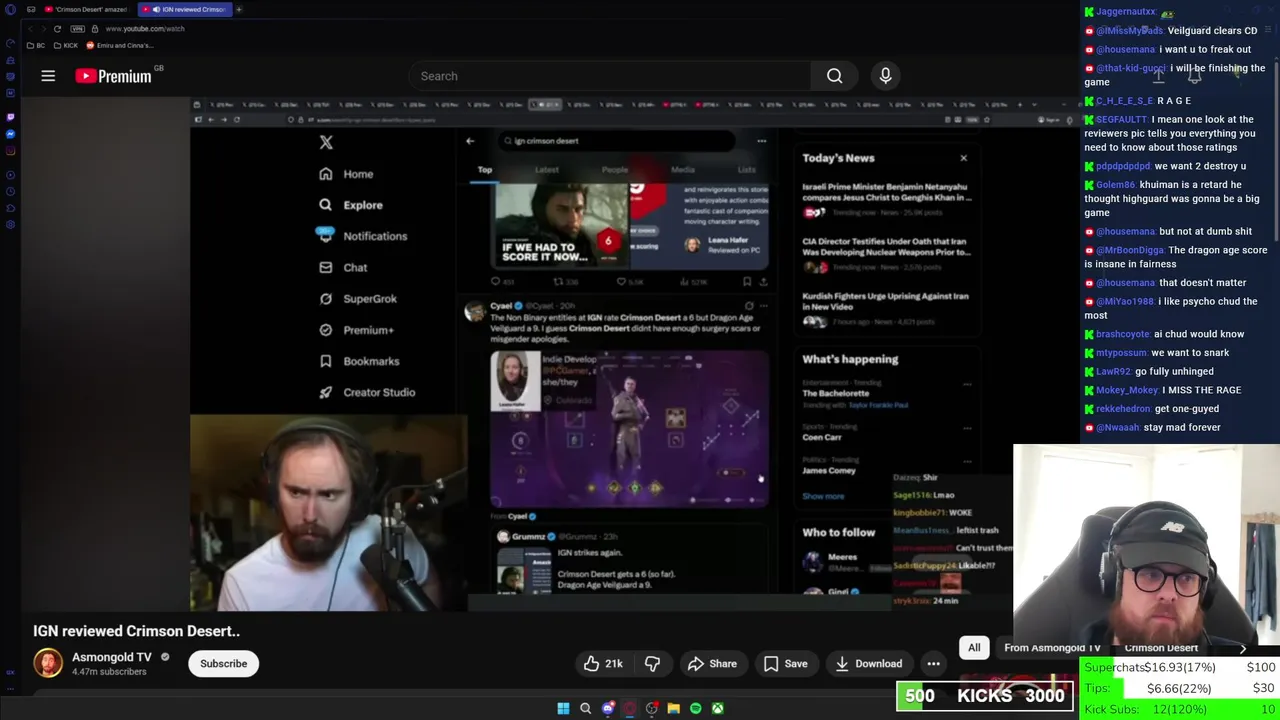
Task: Click the youtube.com/watch address bar
Action: 145,29
